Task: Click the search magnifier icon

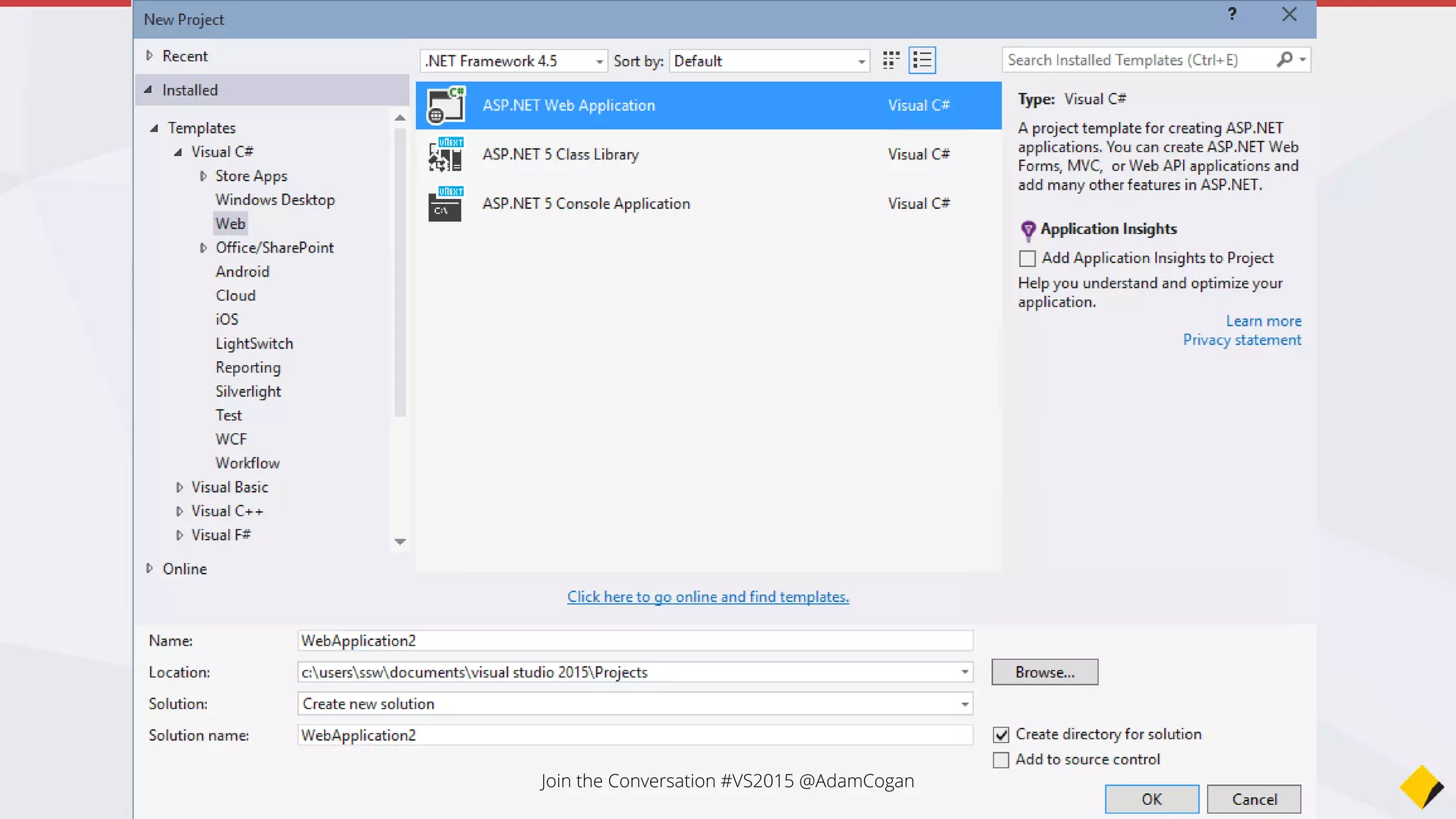Action: pyautogui.click(x=1284, y=60)
